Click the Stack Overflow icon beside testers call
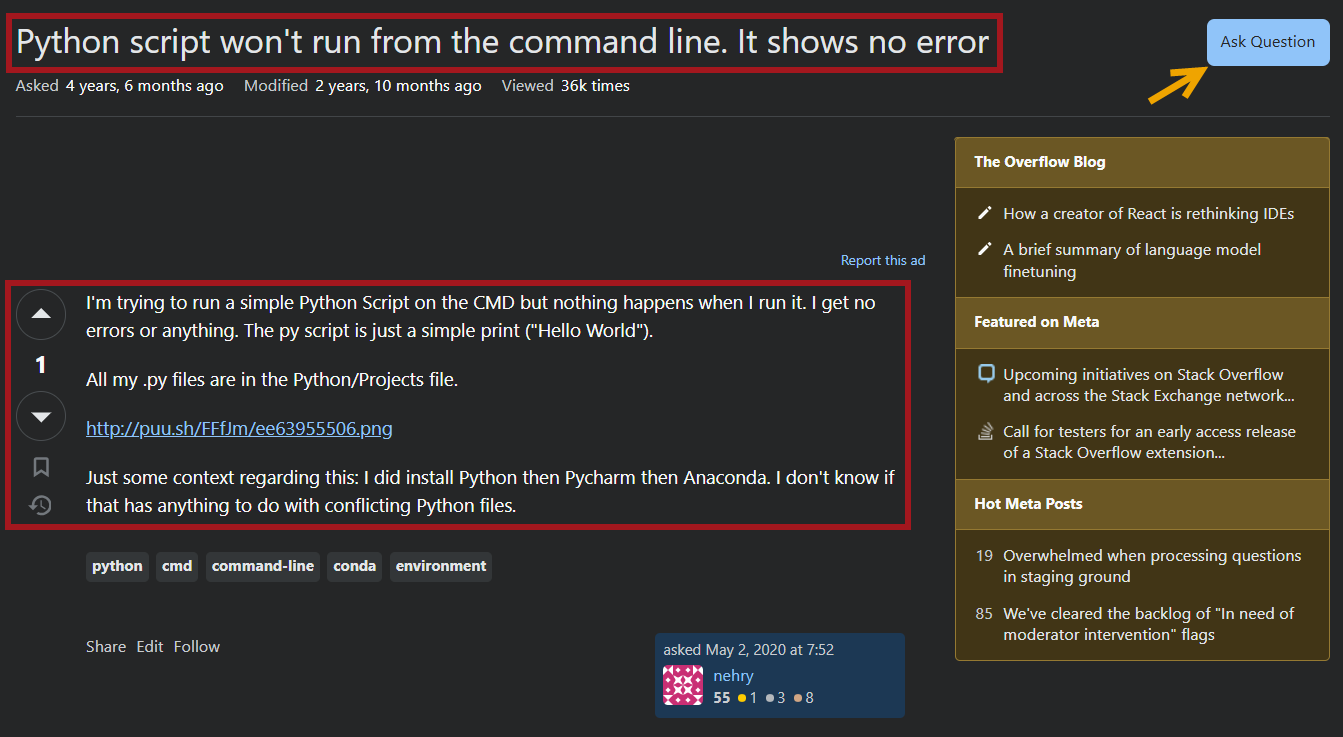The width and height of the screenshot is (1343, 737). click(x=986, y=432)
